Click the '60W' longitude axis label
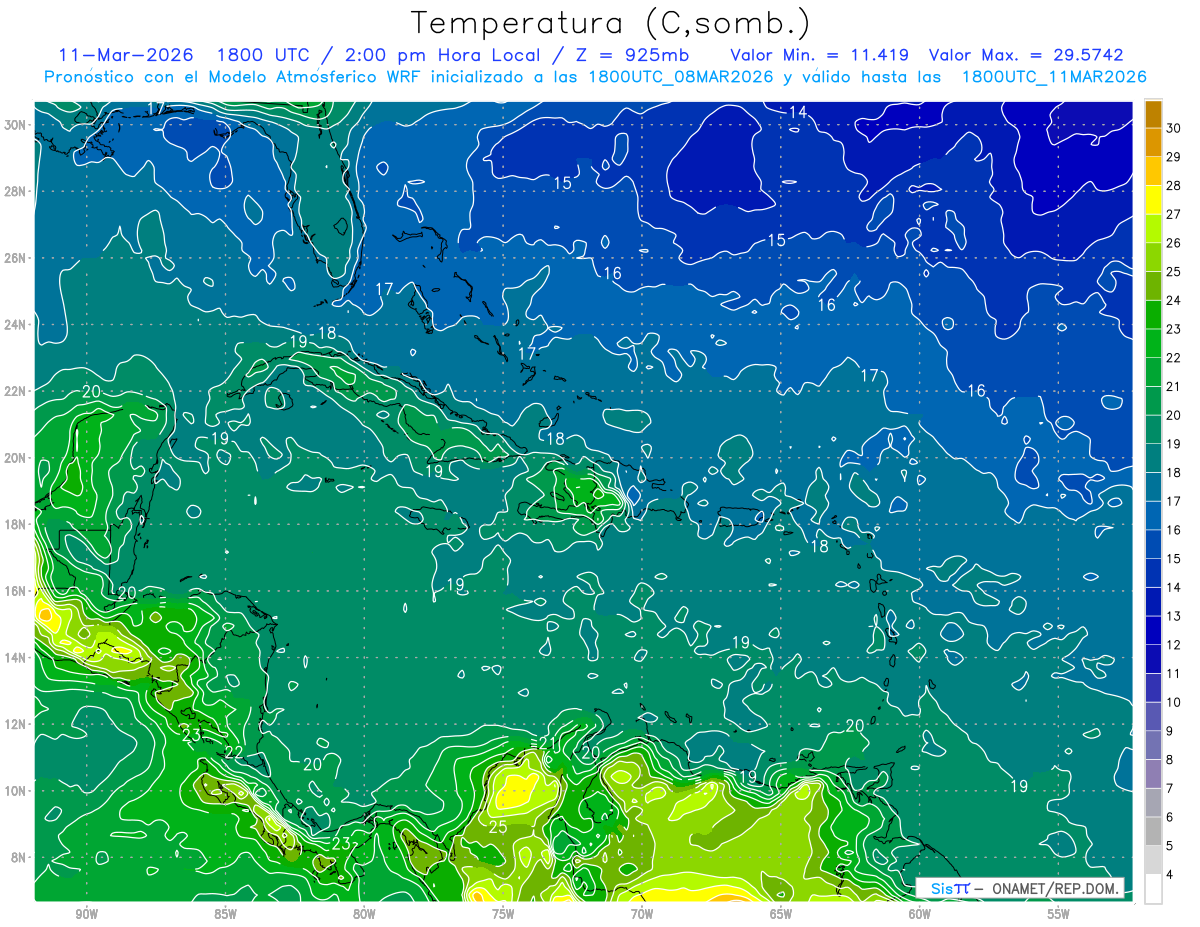 (x=920, y=914)
